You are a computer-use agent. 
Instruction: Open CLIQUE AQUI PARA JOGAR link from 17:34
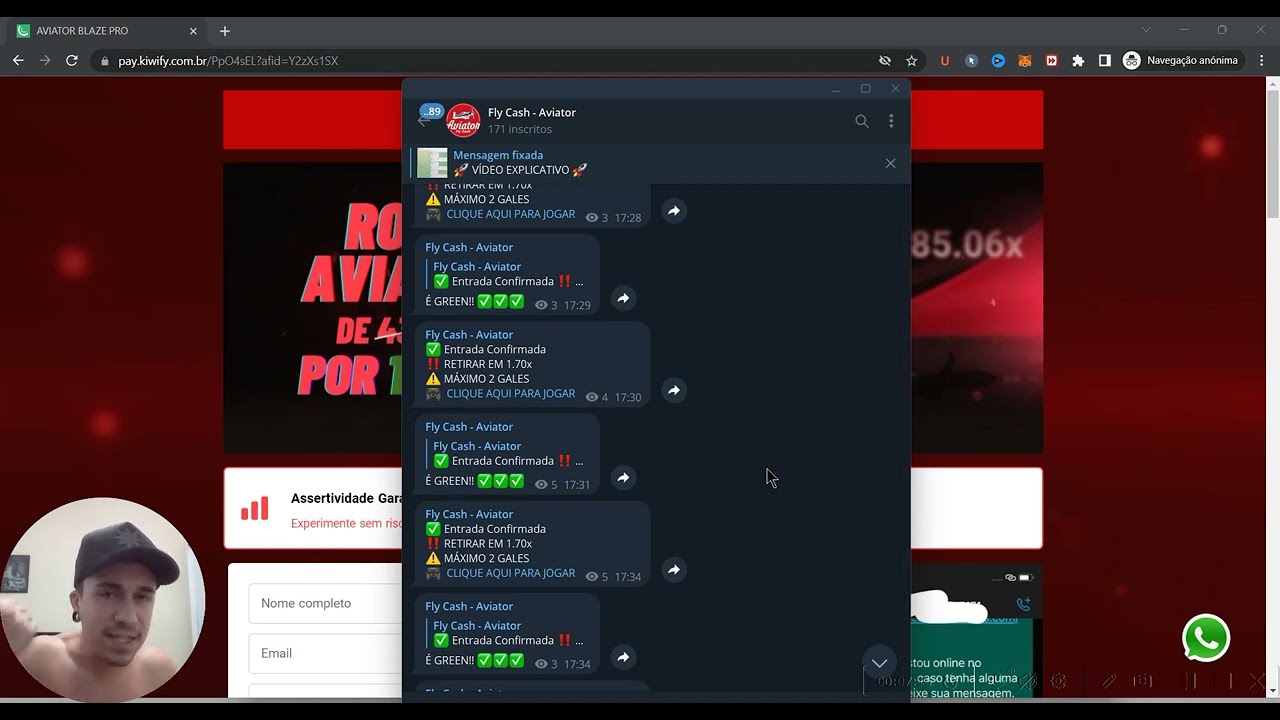pyautogui.click(x=510, y=573)
